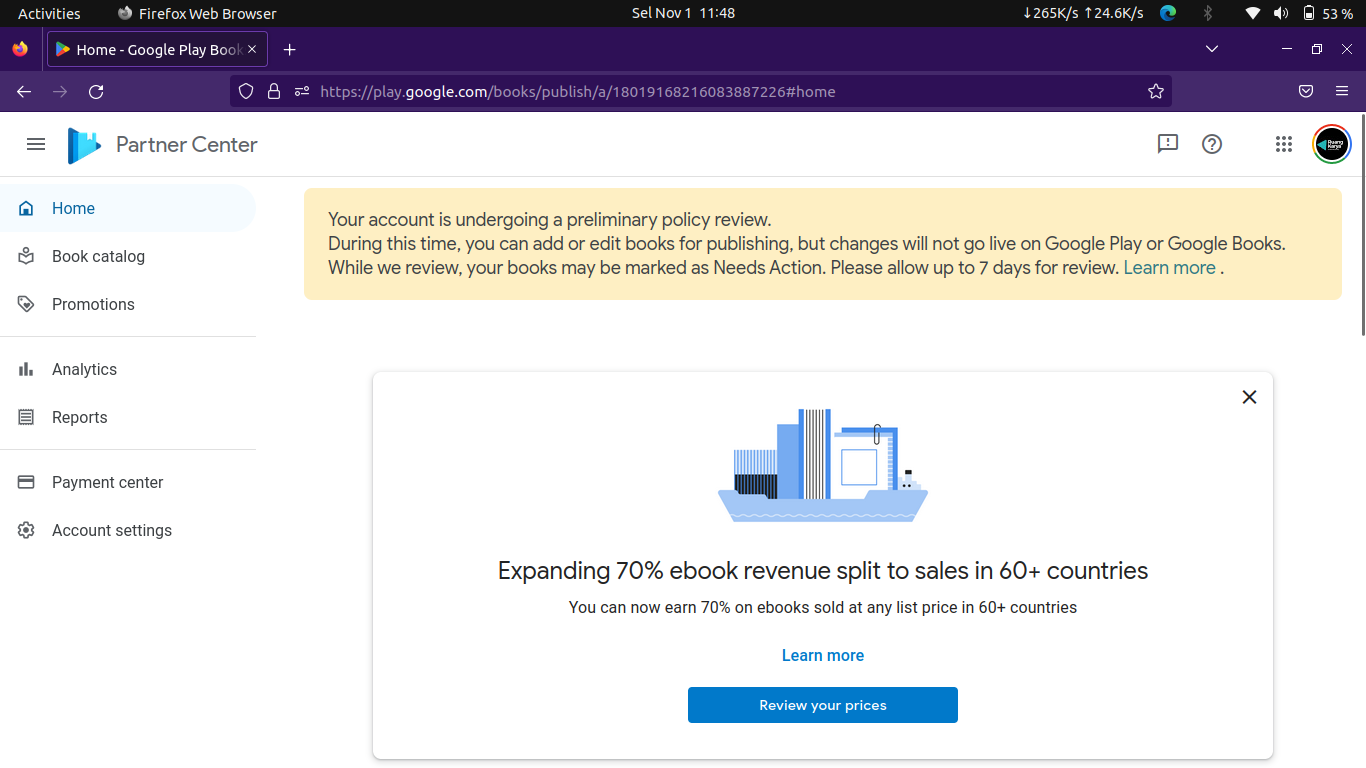This screenshot has height=768, width=1366.
Task: Click the send feedback icon
Action: (1167, 144)
